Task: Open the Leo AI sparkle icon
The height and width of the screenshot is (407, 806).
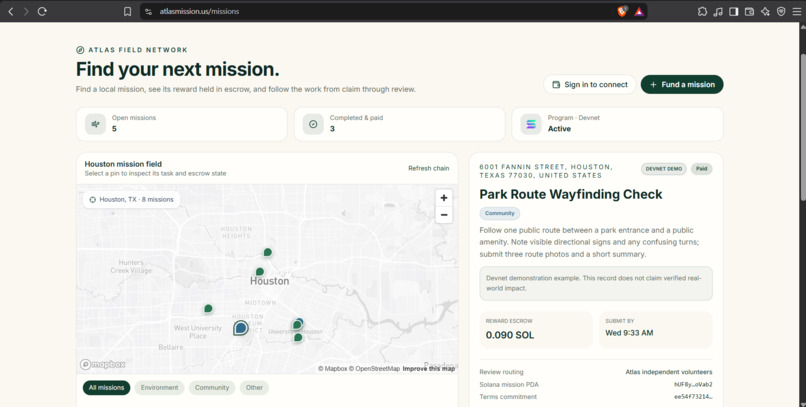Action: tap(765, 11)
